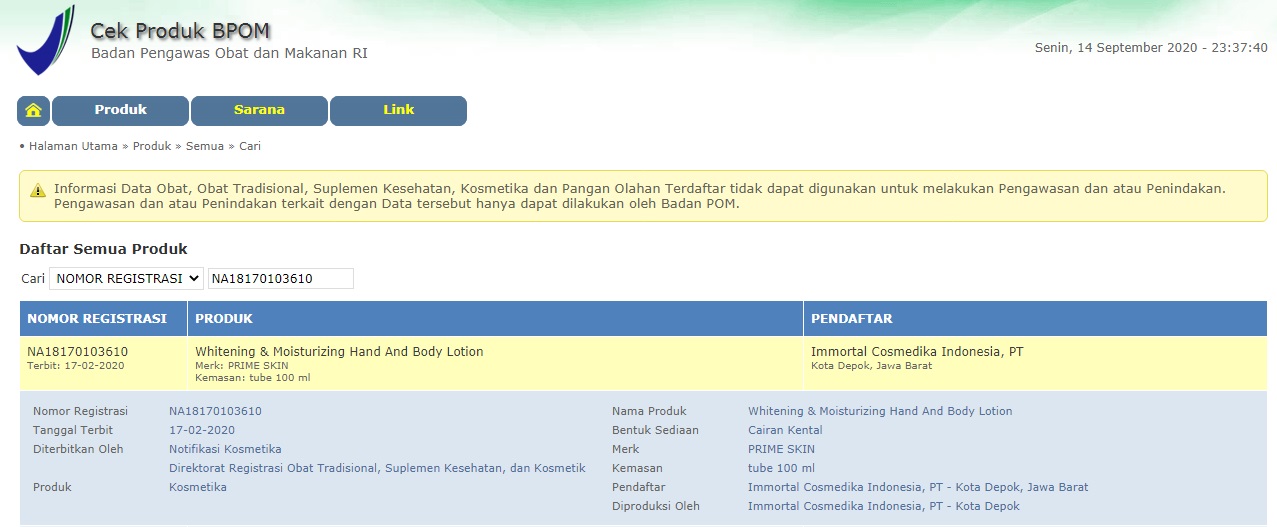Click the yellow warning triangle icon

point(37,189)
